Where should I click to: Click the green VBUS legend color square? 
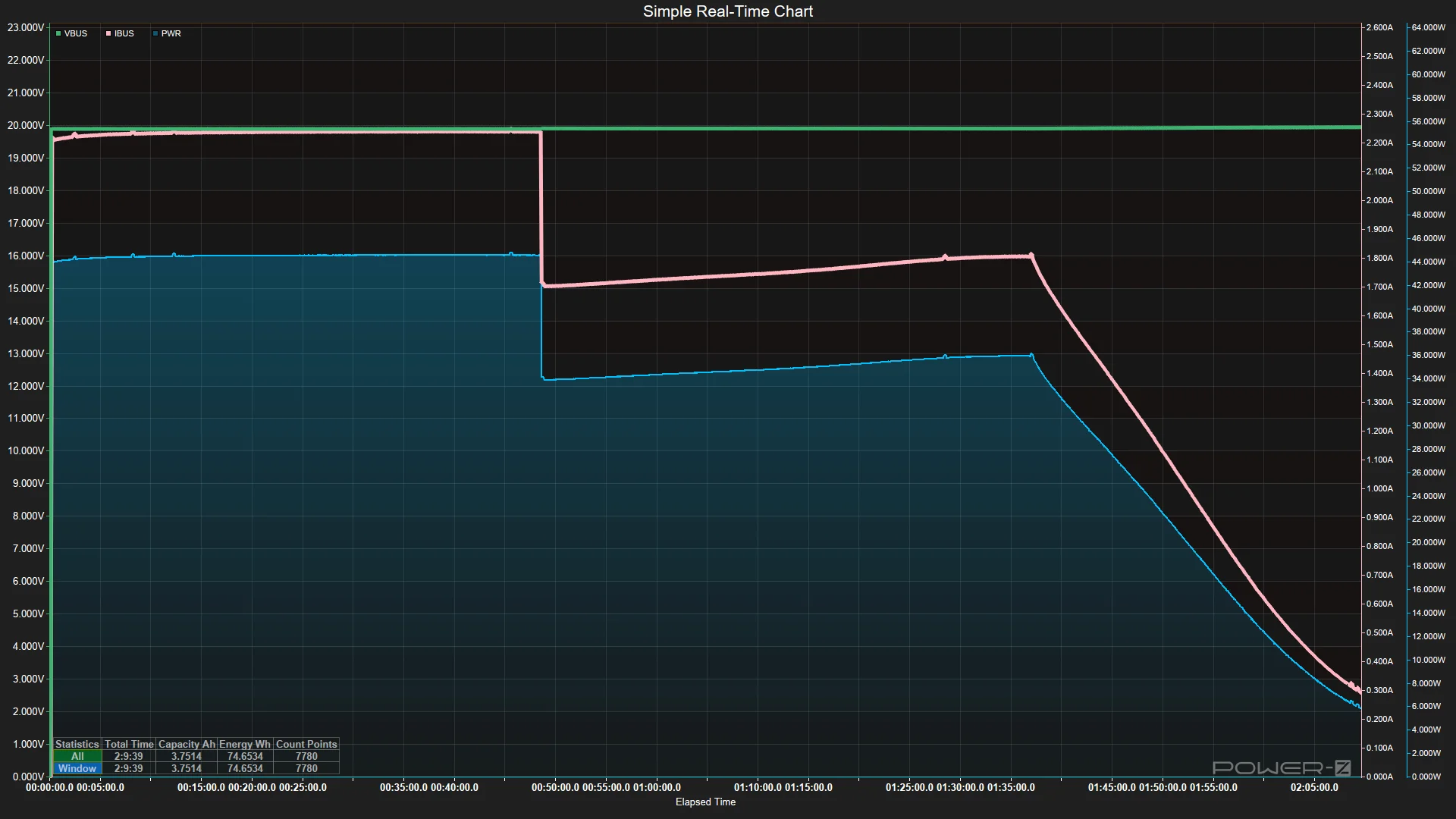click(x=58, y=33)
